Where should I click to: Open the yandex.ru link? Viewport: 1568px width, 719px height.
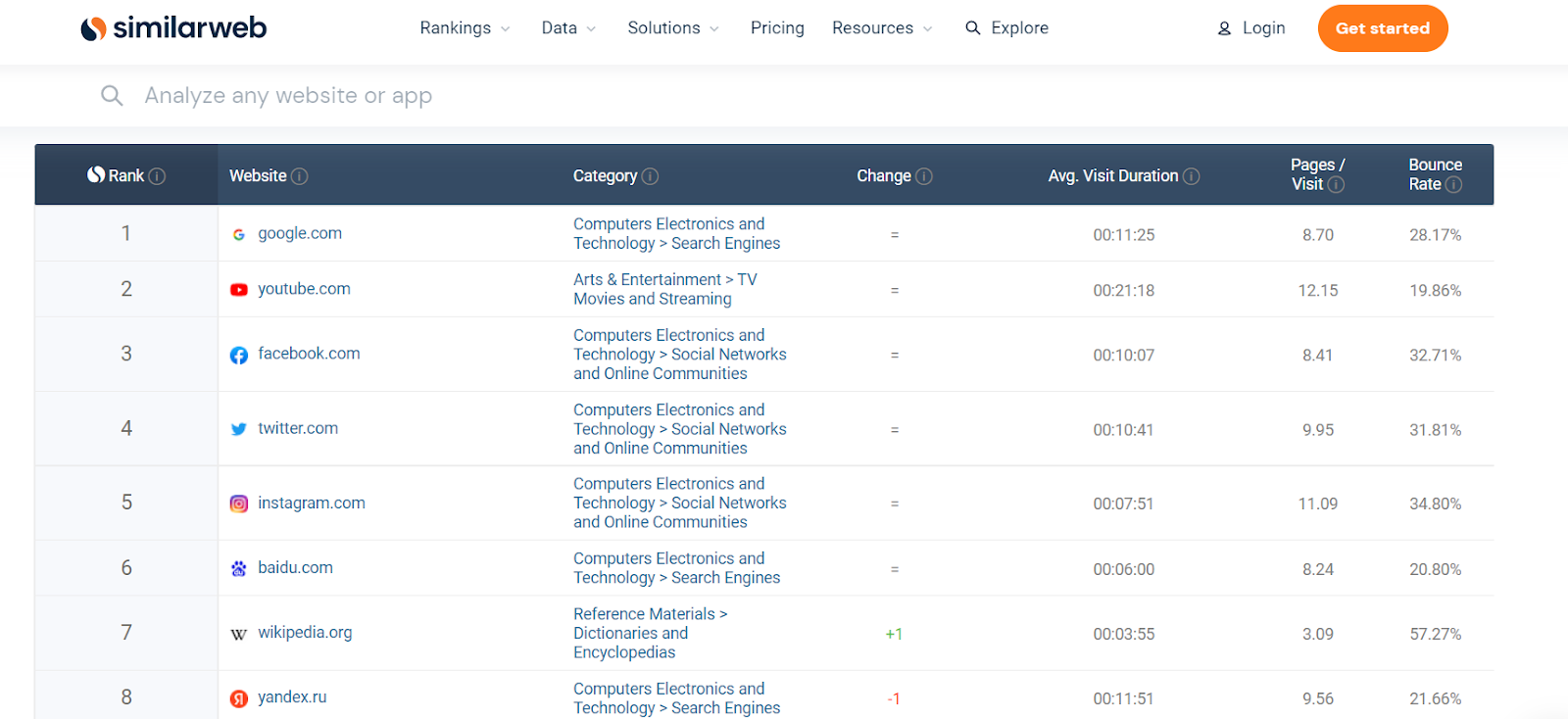tap(292, 697)
